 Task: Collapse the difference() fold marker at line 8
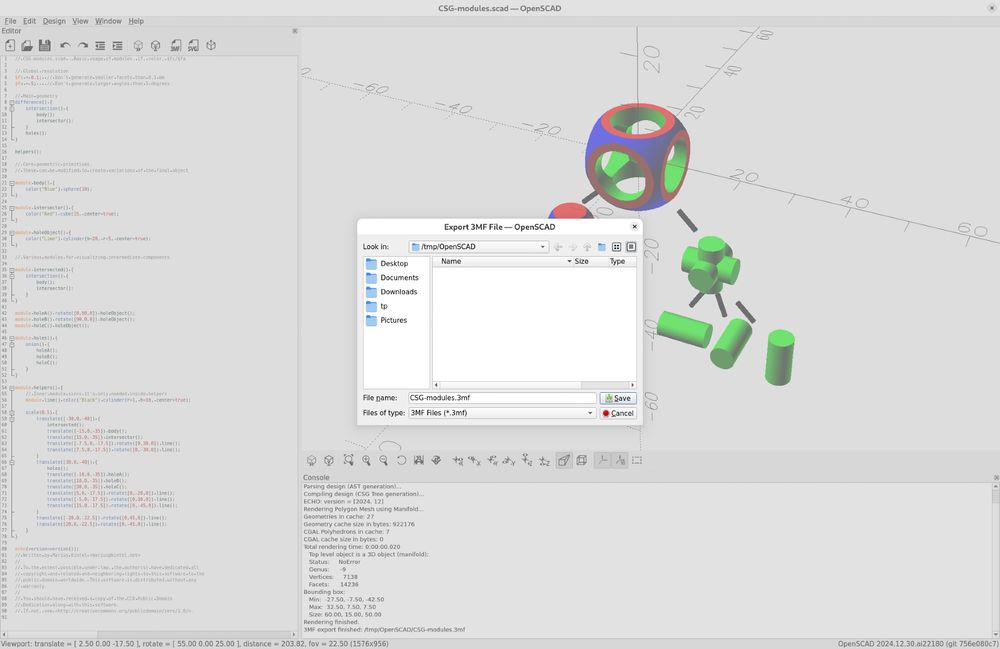coord(11,102)
